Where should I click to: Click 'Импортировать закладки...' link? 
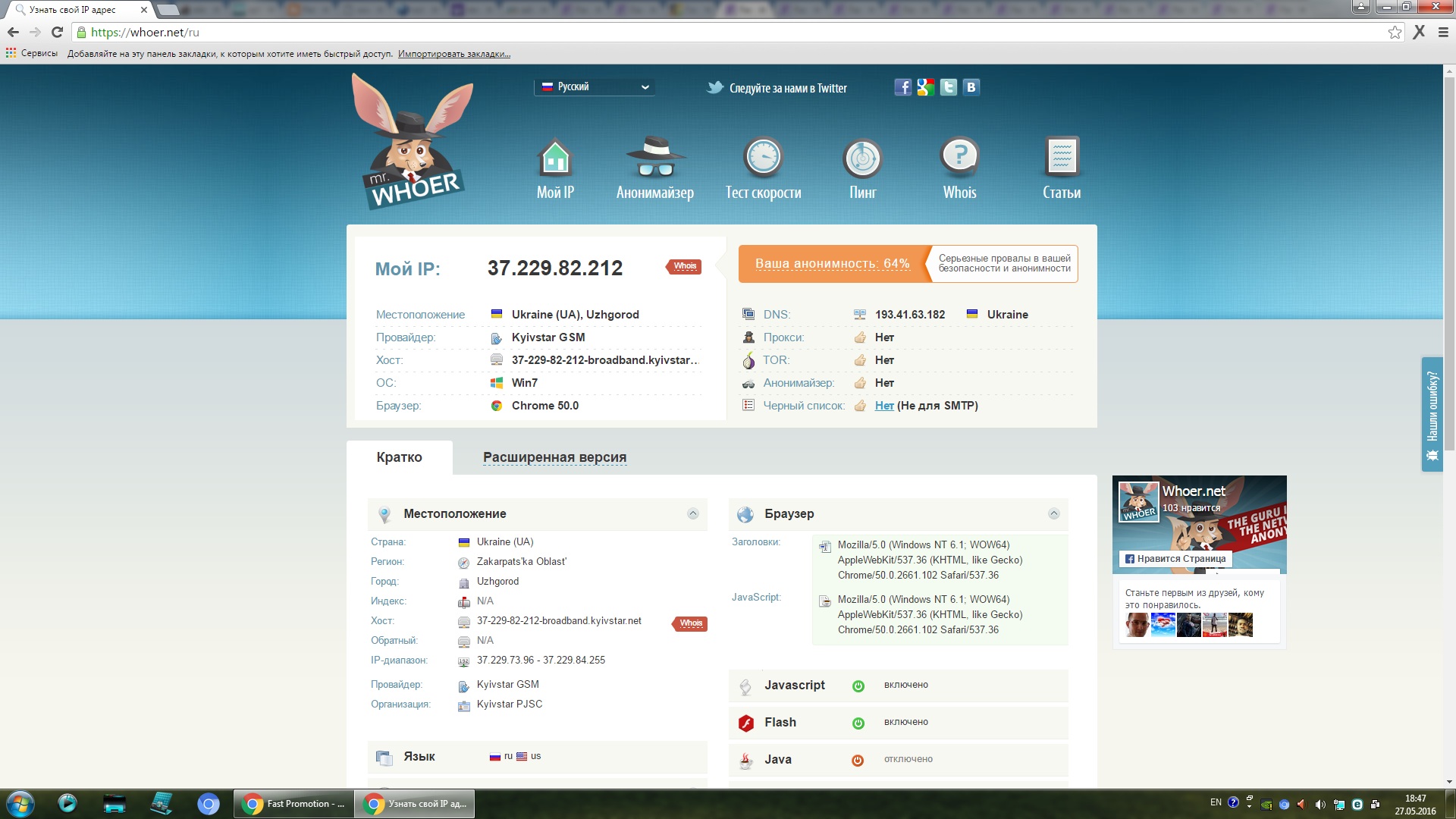point(454,54)
